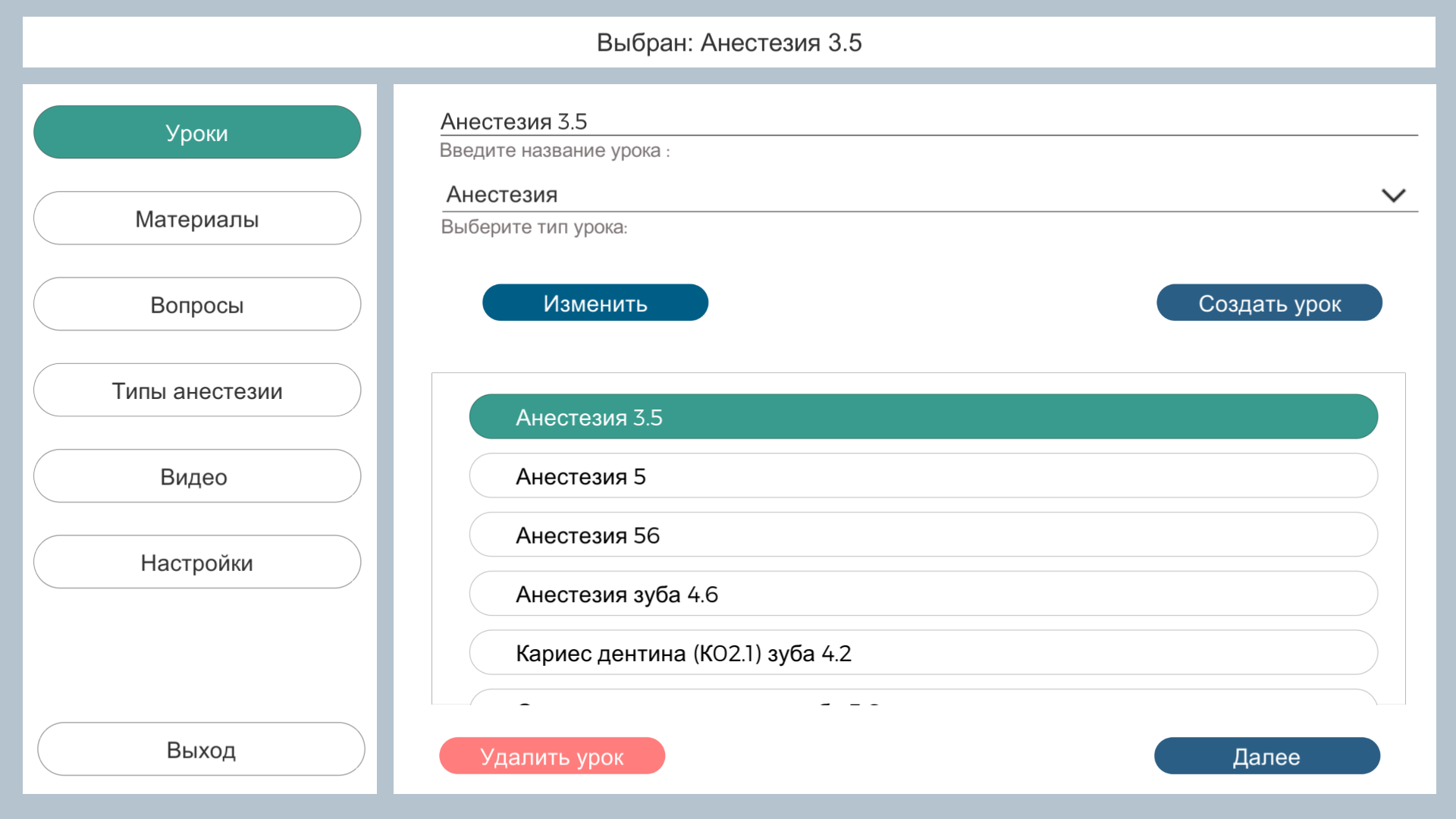Select Кариес дентина (K02.1) зуба 4.2

coord(923,653)
